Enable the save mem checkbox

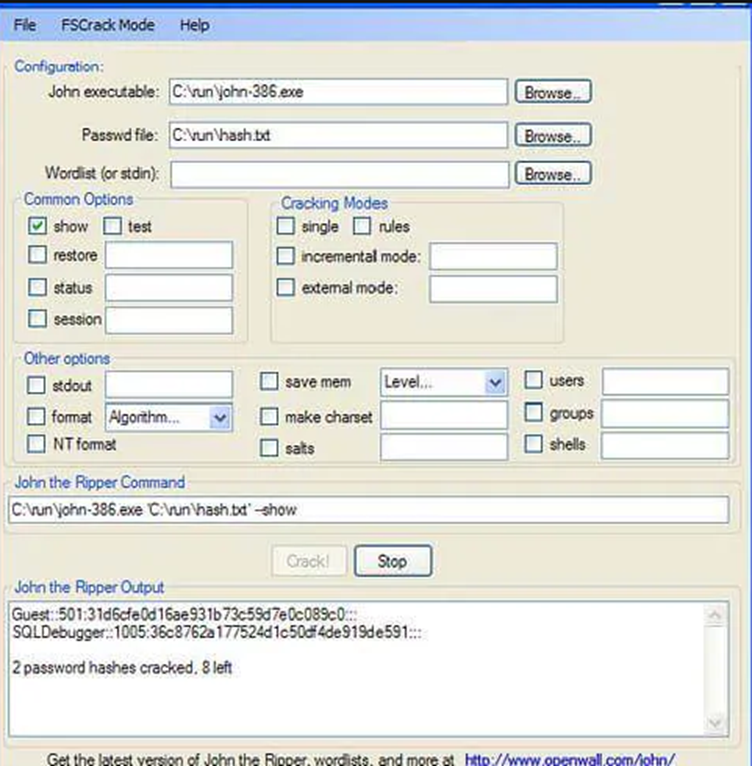[x=269, y=382]
